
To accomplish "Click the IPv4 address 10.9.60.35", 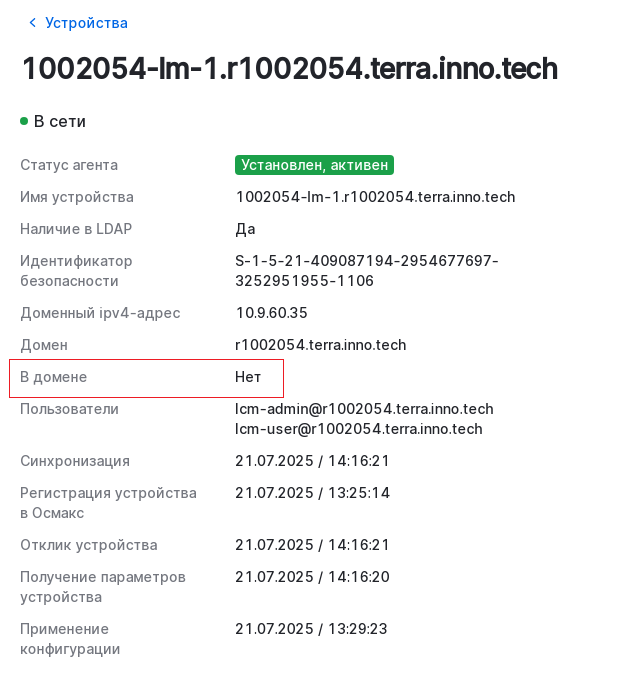I will 271,313.
